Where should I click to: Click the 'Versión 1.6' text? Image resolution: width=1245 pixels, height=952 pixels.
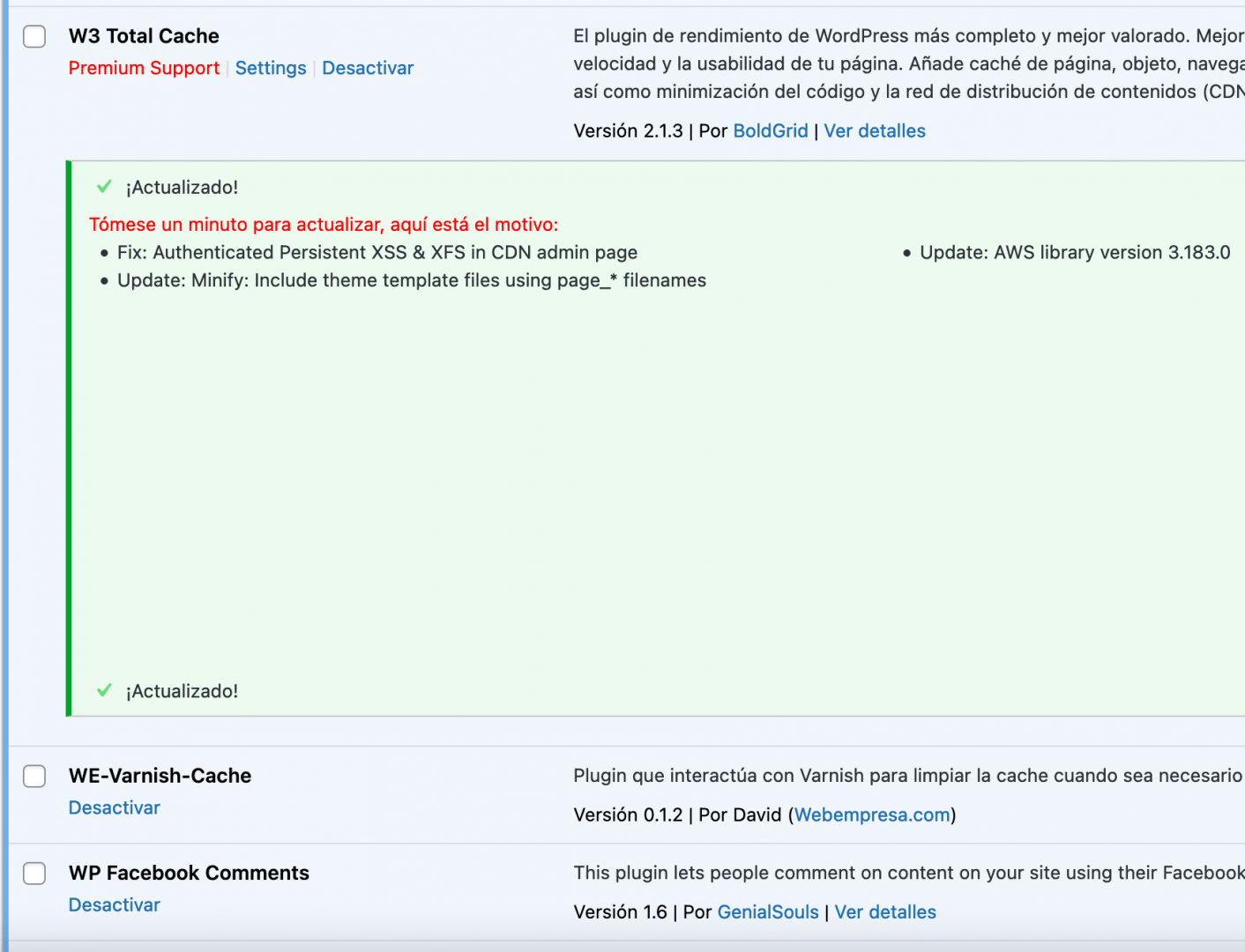(x=621, y=911)
